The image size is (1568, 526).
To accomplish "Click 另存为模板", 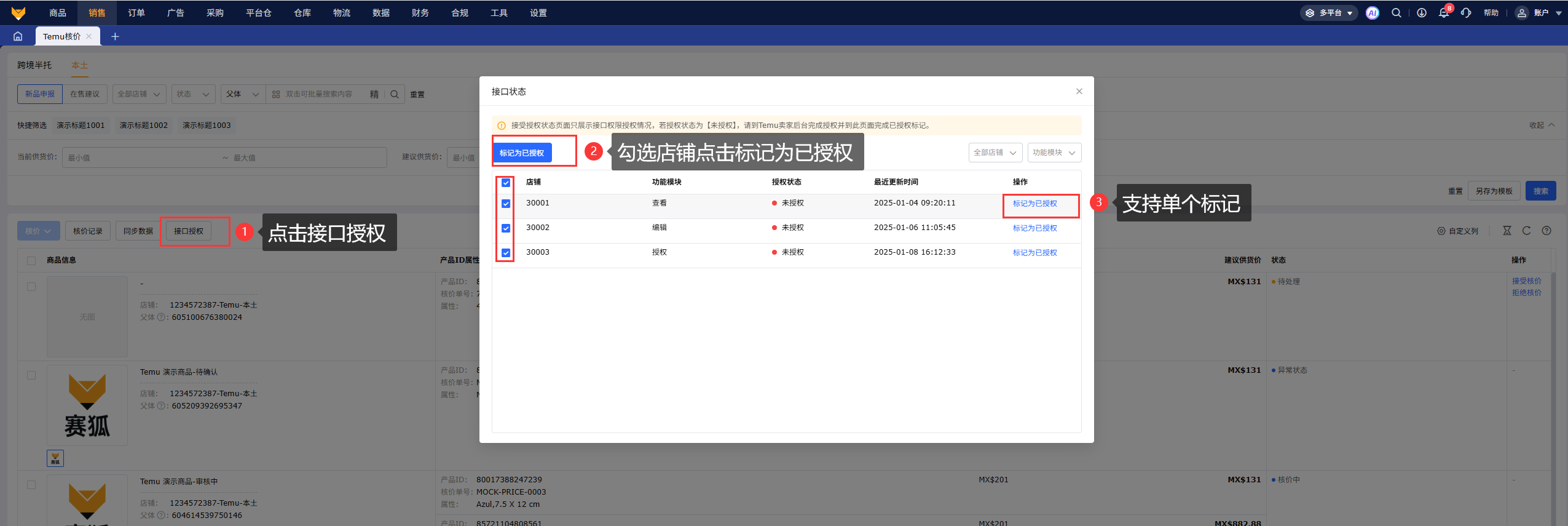I will [1494, 191].
